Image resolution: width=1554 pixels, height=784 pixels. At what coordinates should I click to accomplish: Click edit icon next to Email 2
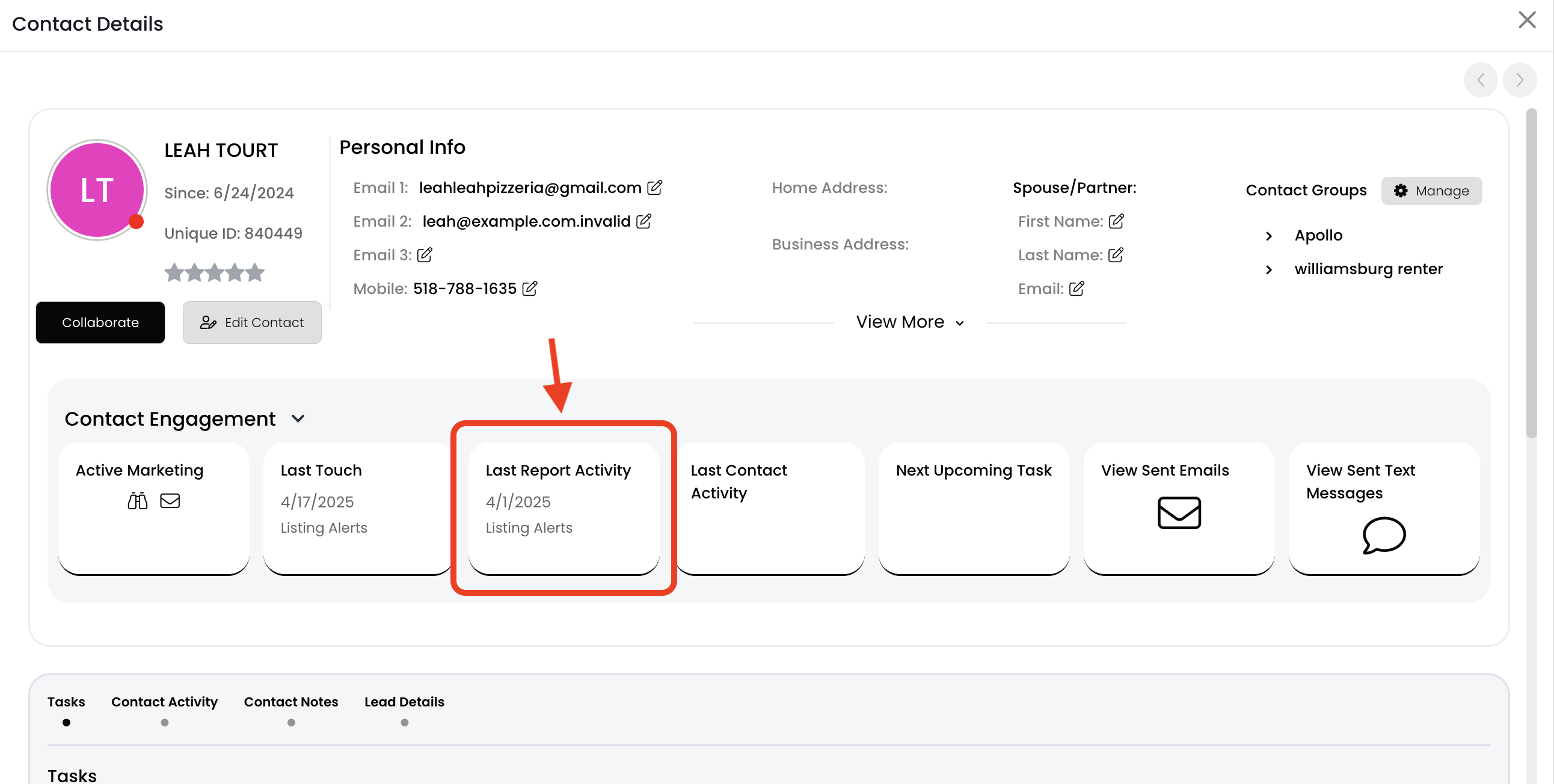point(643,221)
